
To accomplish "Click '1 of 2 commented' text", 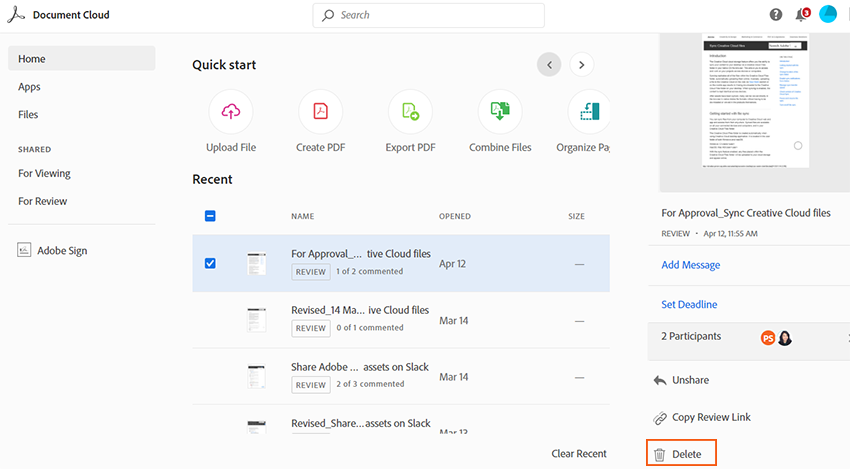I will [370, 271].
